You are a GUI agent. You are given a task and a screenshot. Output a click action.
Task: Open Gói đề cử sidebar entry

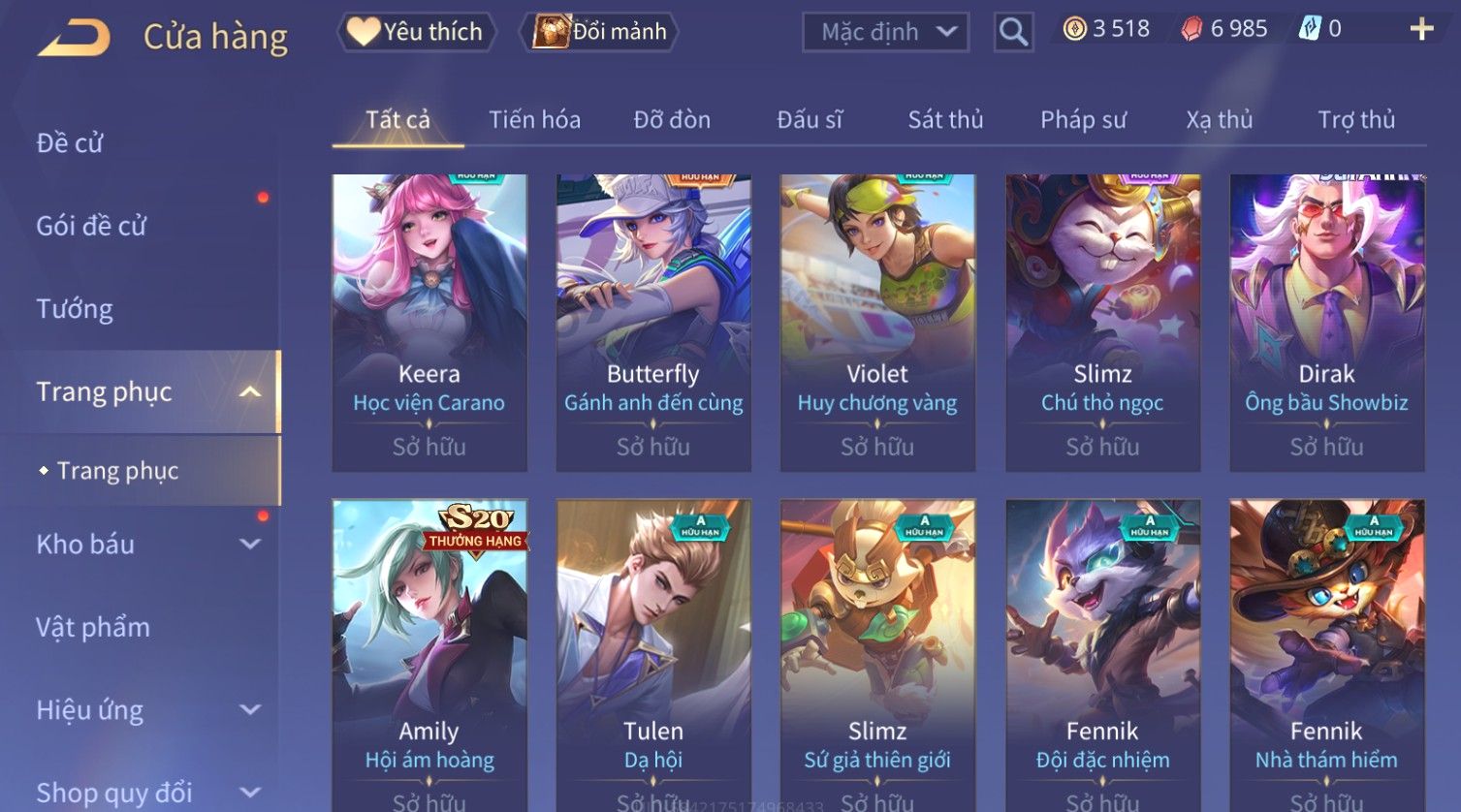91,226
